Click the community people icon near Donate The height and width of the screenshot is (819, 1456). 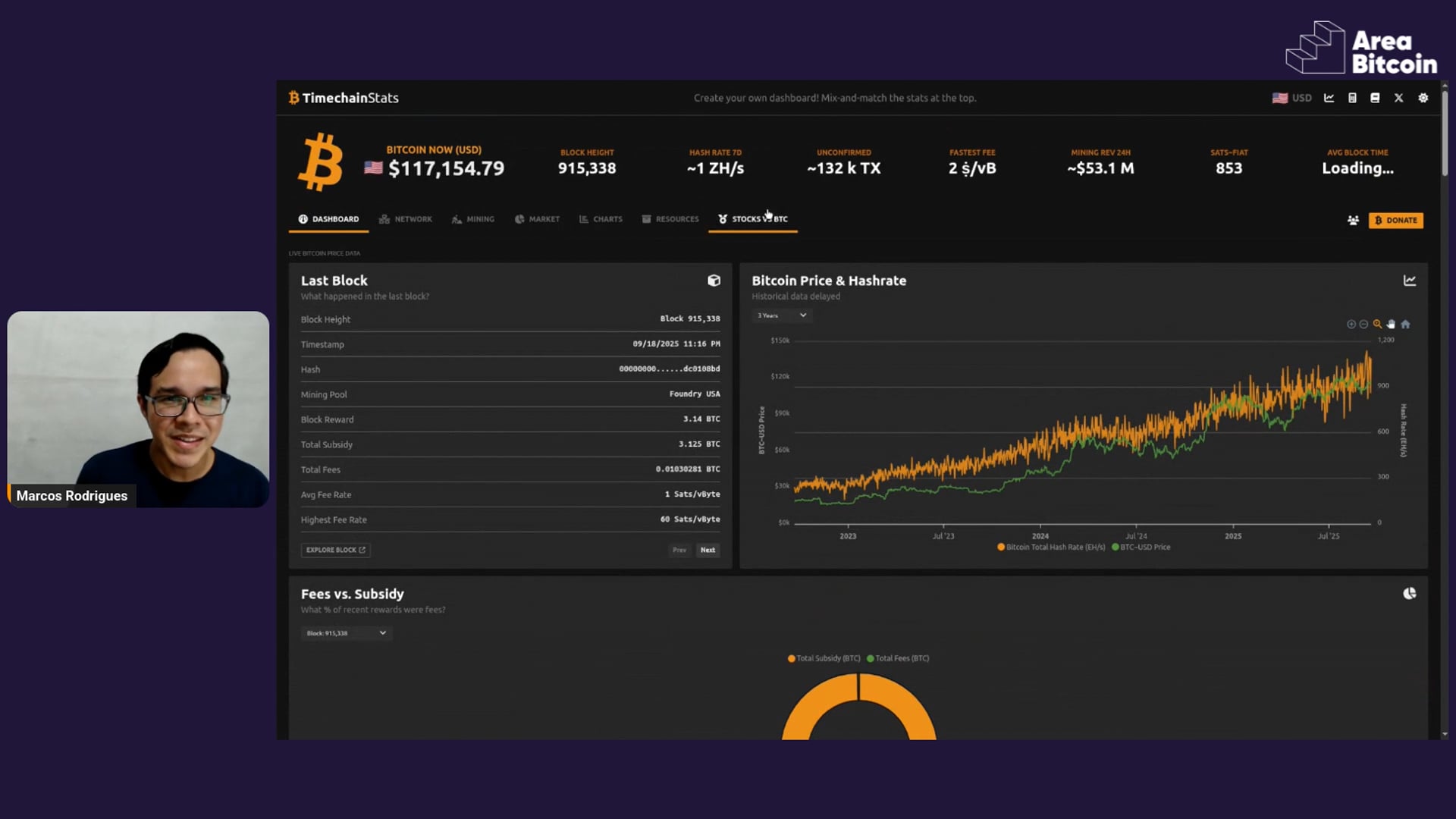1353,221
